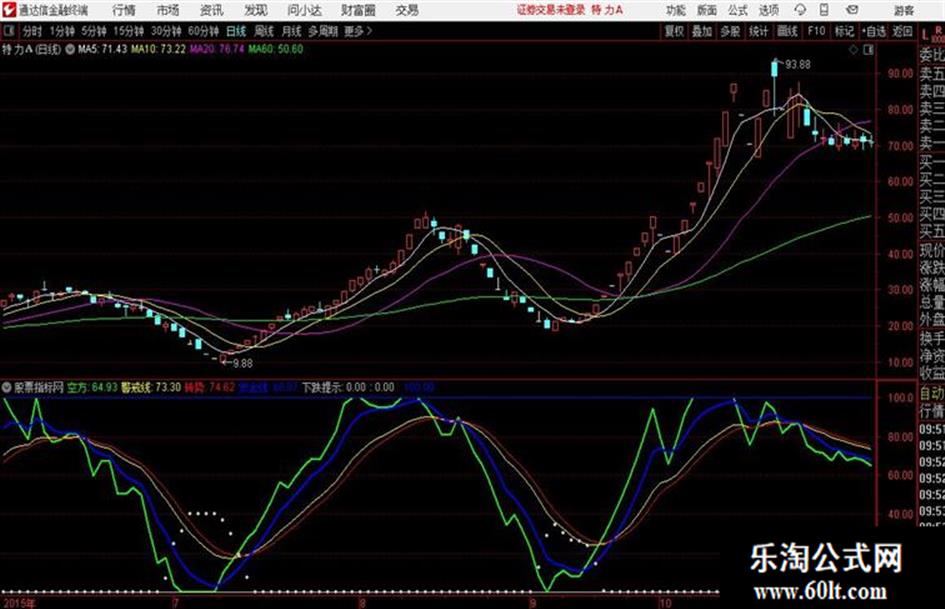Switch to the 15分钟 period tab
The width and height of the screenshot is (945, 609).
click(128, 31)
